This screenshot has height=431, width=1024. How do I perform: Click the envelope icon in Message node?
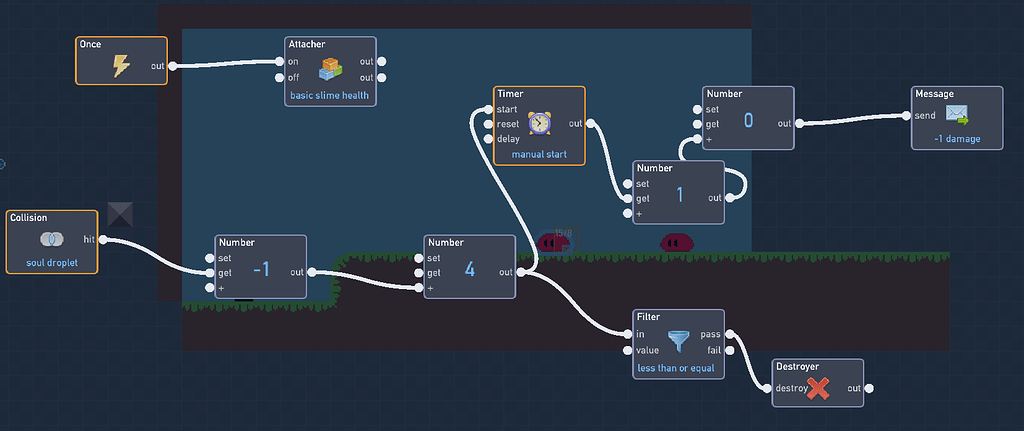[957, 115]
